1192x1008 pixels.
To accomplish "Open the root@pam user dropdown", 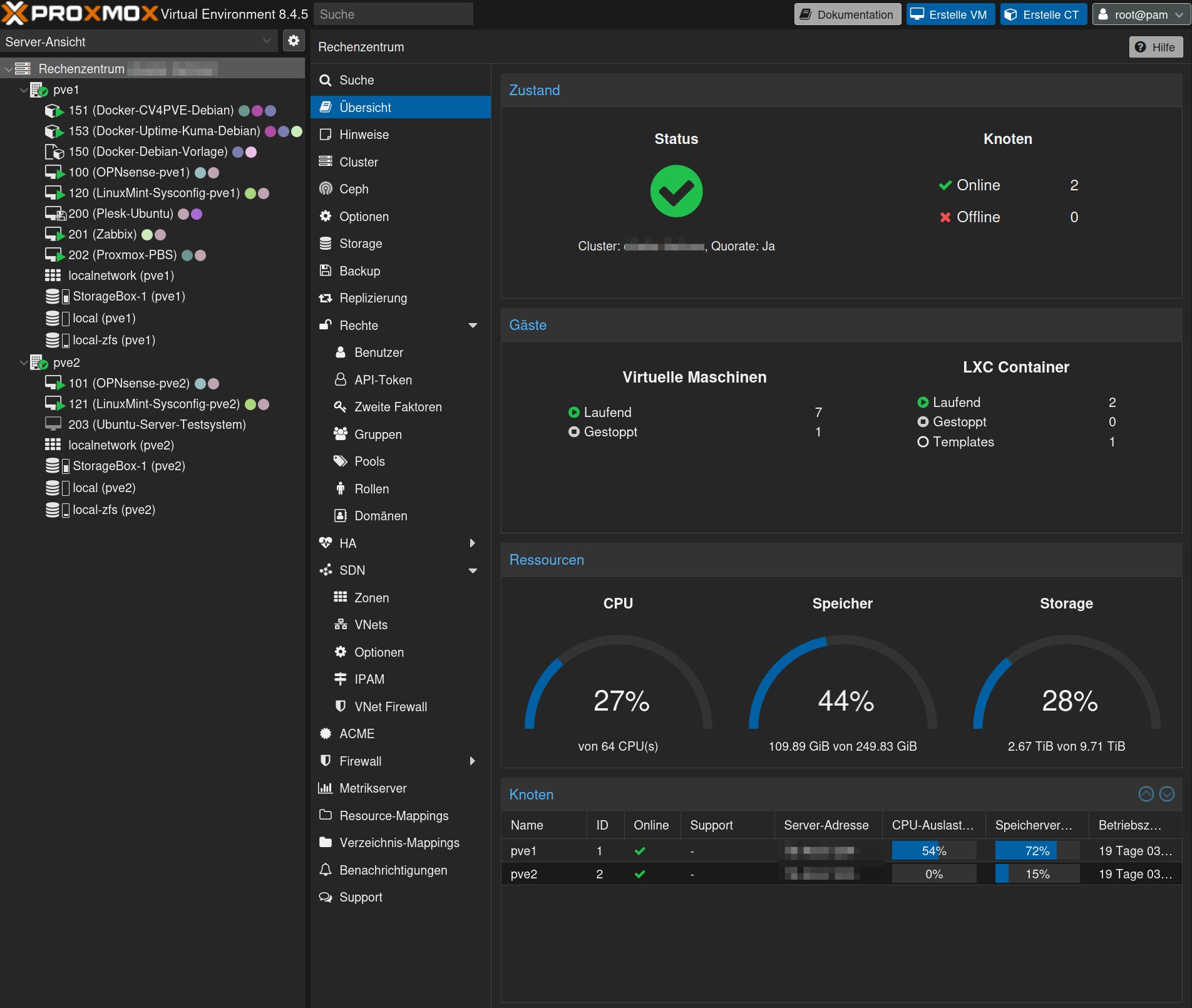I will click(1141, 14).
